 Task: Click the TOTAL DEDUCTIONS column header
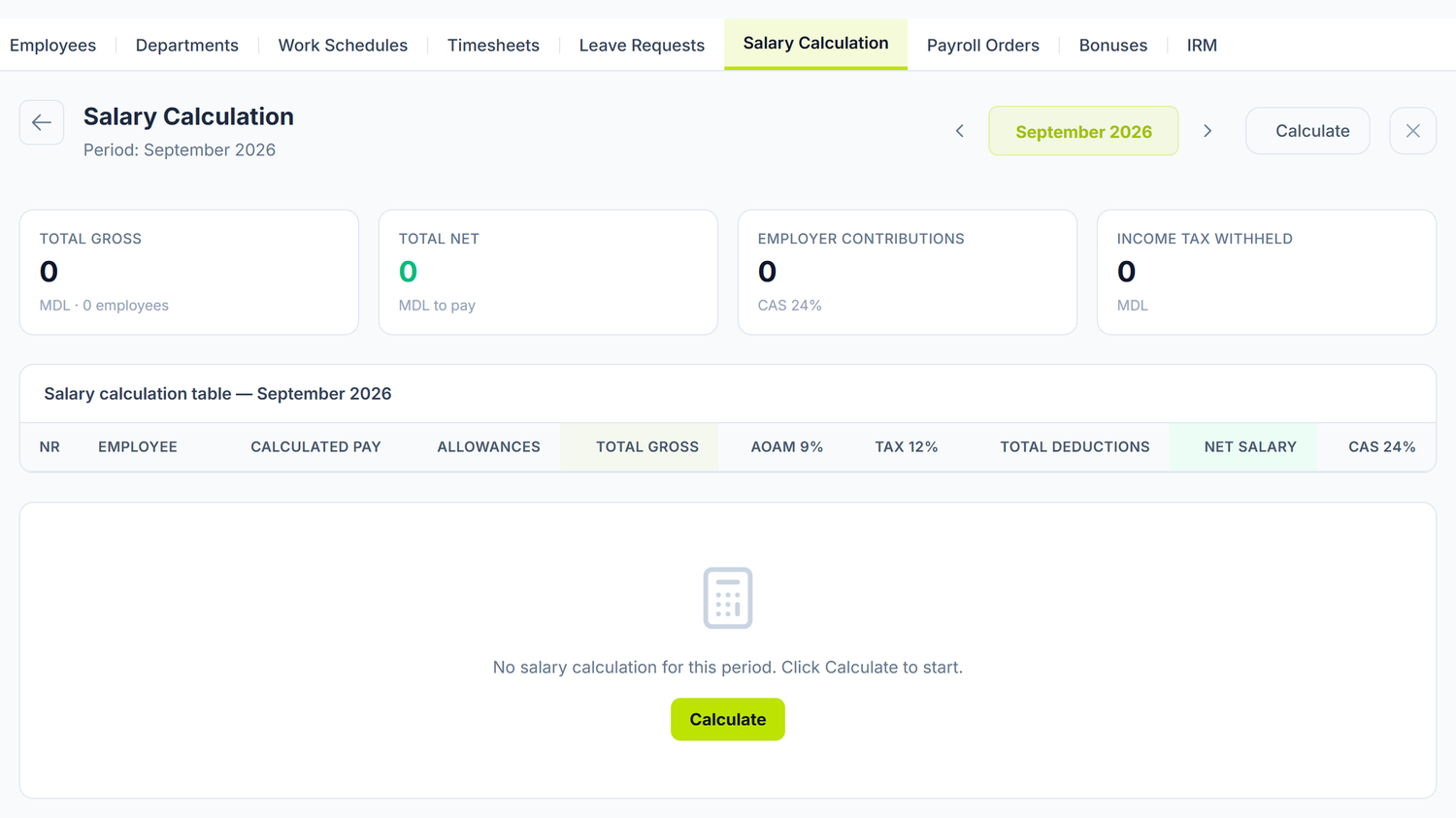[1075, 447]
